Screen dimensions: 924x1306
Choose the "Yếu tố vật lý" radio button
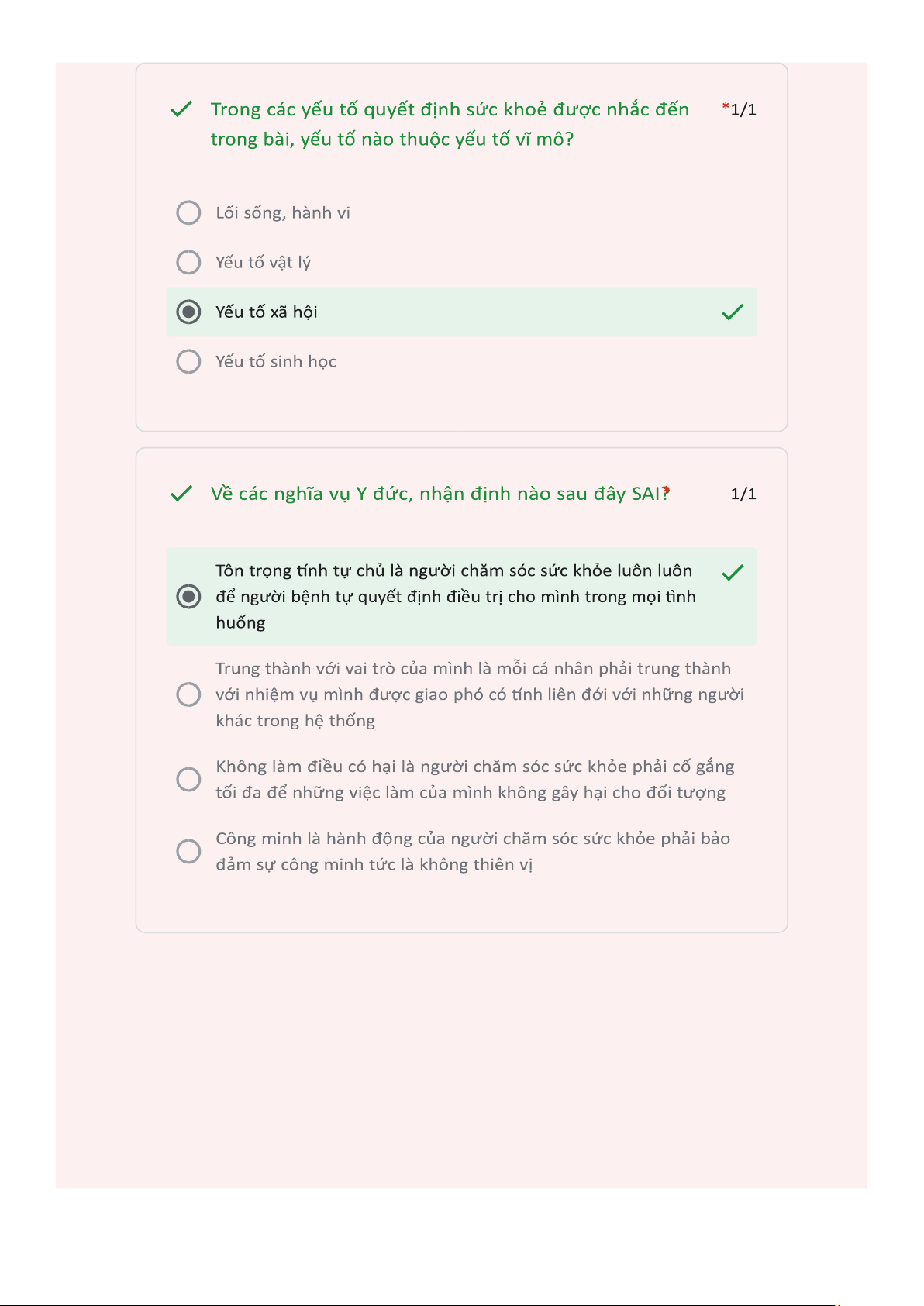188,262
